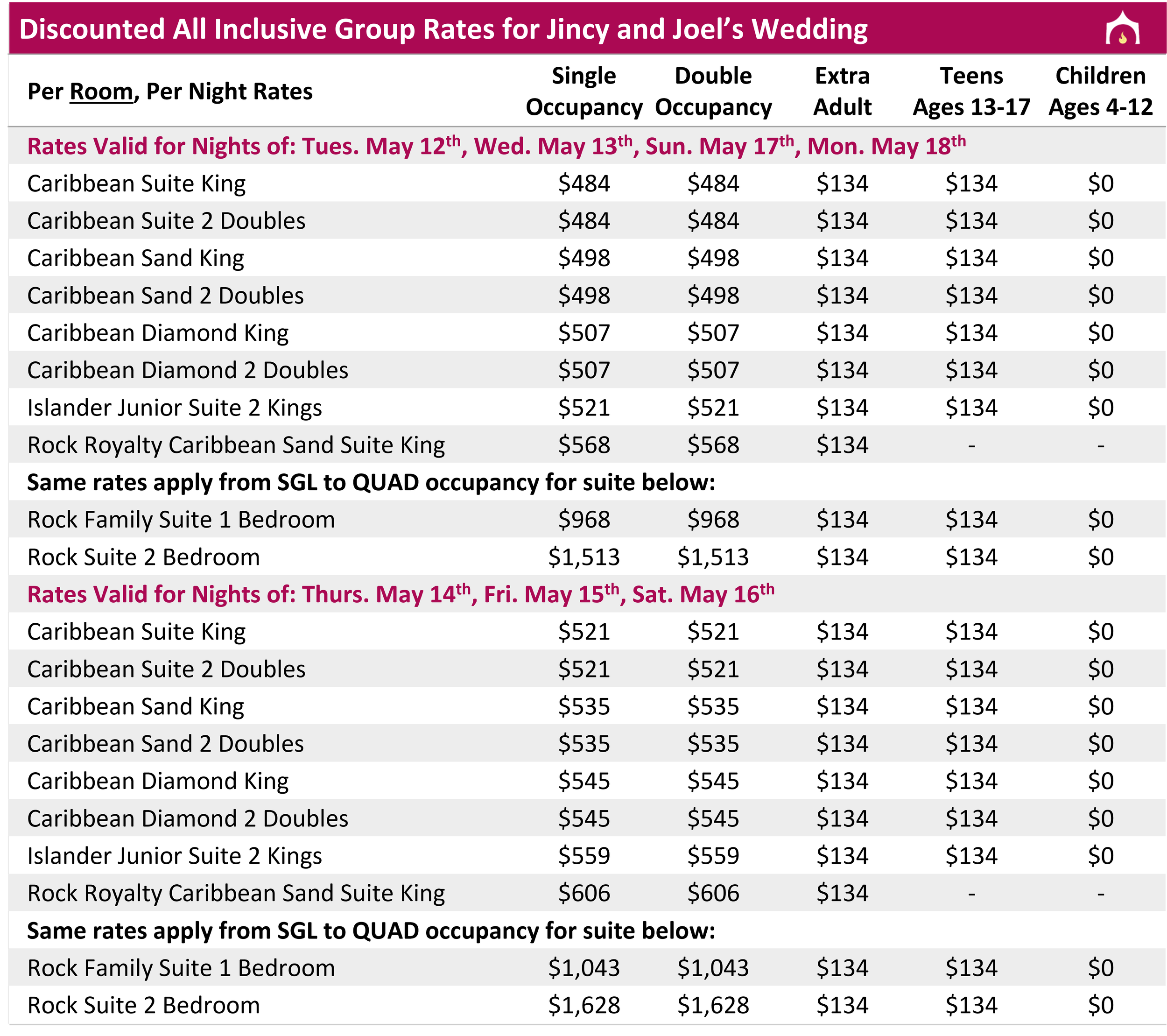Viewport: 1167px width, 1036px height.
Task: Select the Single Occupancy column header
Action: 584,92
